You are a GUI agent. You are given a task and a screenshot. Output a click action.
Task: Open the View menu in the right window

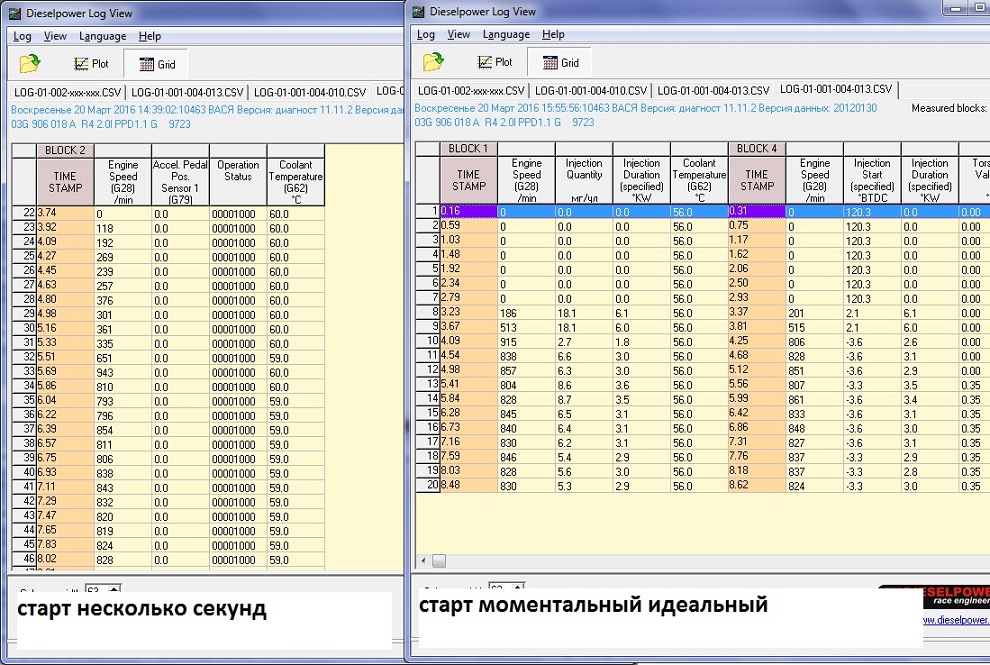pyautogui.click(x=458, y=34)
